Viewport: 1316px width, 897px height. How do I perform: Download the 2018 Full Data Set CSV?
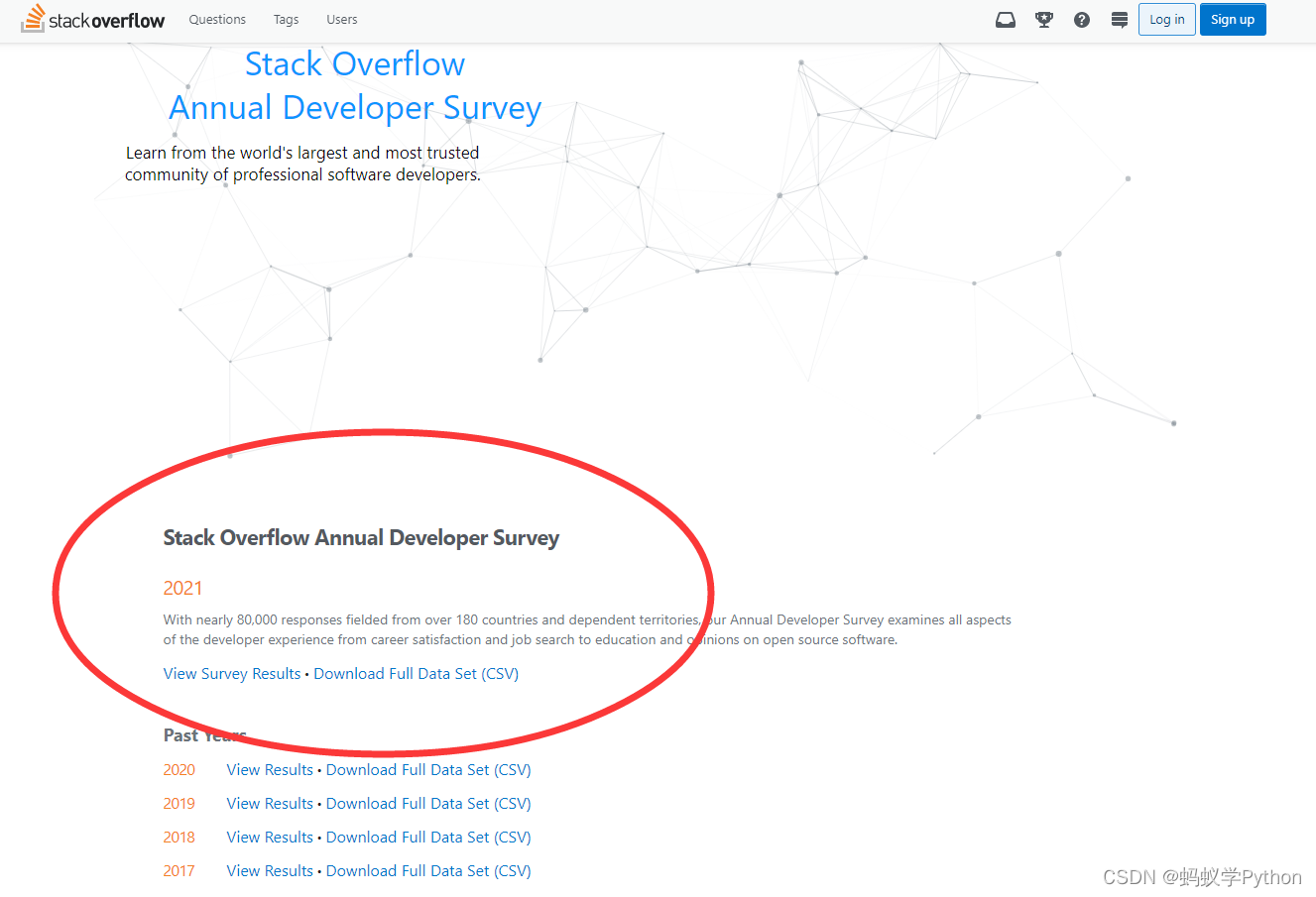pyautogui.click(x=427, y=837)
